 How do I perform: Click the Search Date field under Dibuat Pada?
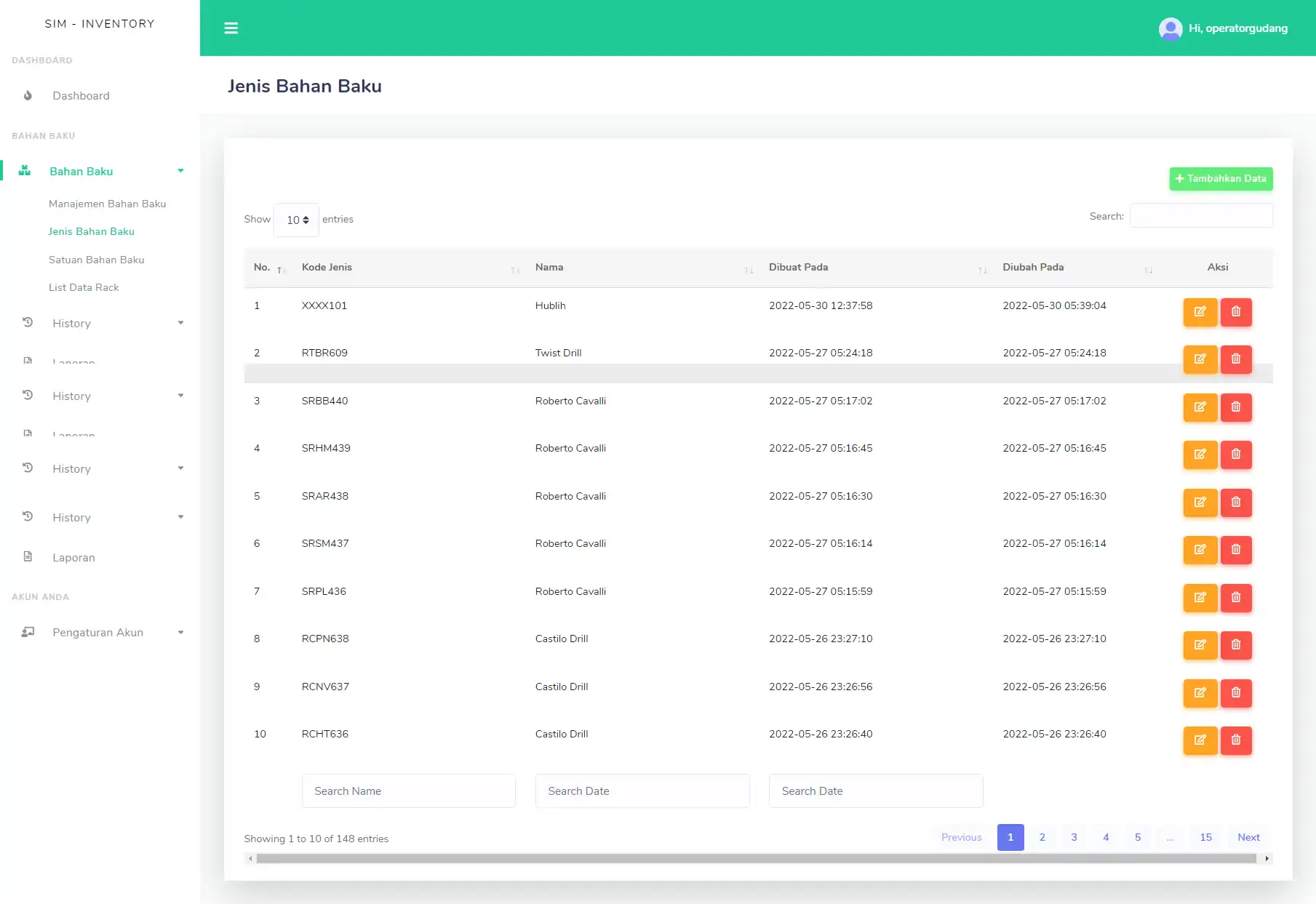point(876,791)
